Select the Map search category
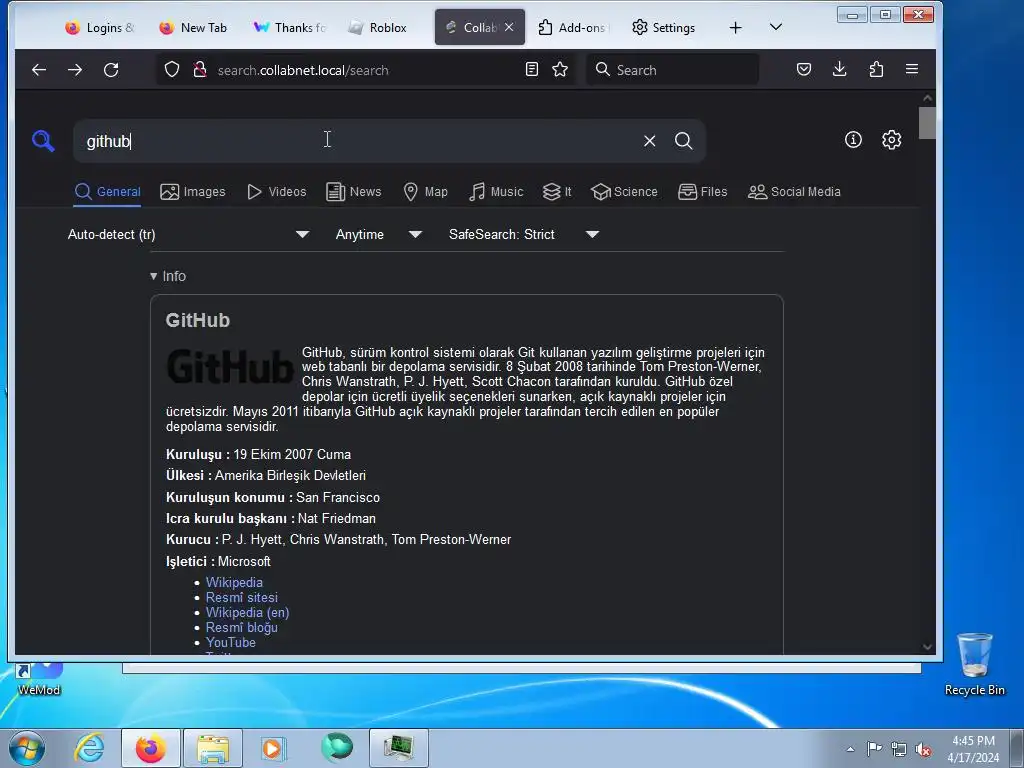Image resolution: width=1024 pixels, height=768 pixels. pyautogui.click(x=425, y=192)
